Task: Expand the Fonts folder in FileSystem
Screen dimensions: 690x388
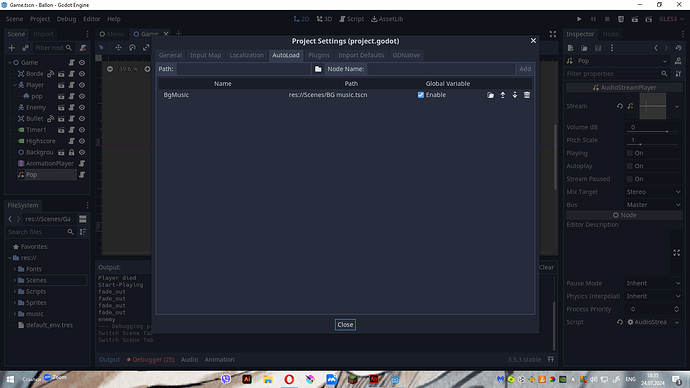Action: click(15, 269)
